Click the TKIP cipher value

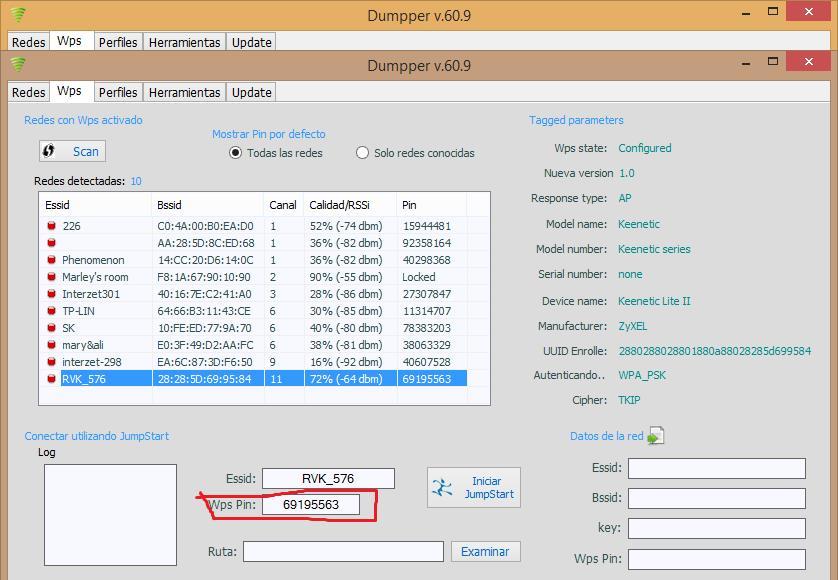(629, 400)
